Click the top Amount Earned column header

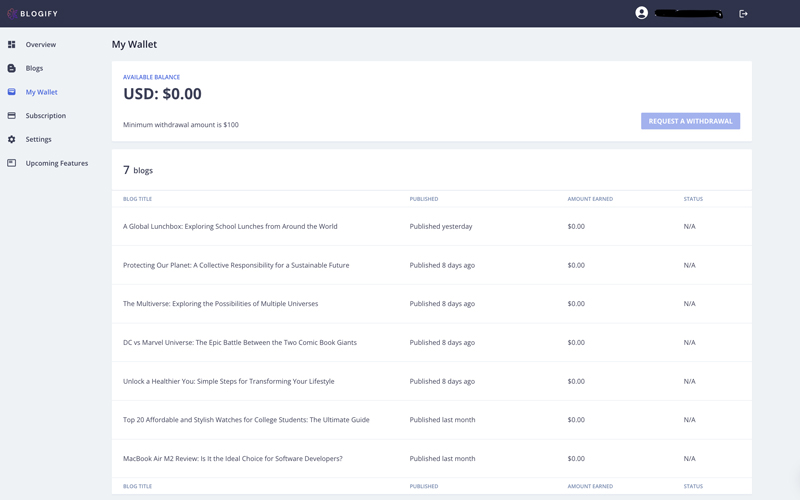tap(590, 199)
